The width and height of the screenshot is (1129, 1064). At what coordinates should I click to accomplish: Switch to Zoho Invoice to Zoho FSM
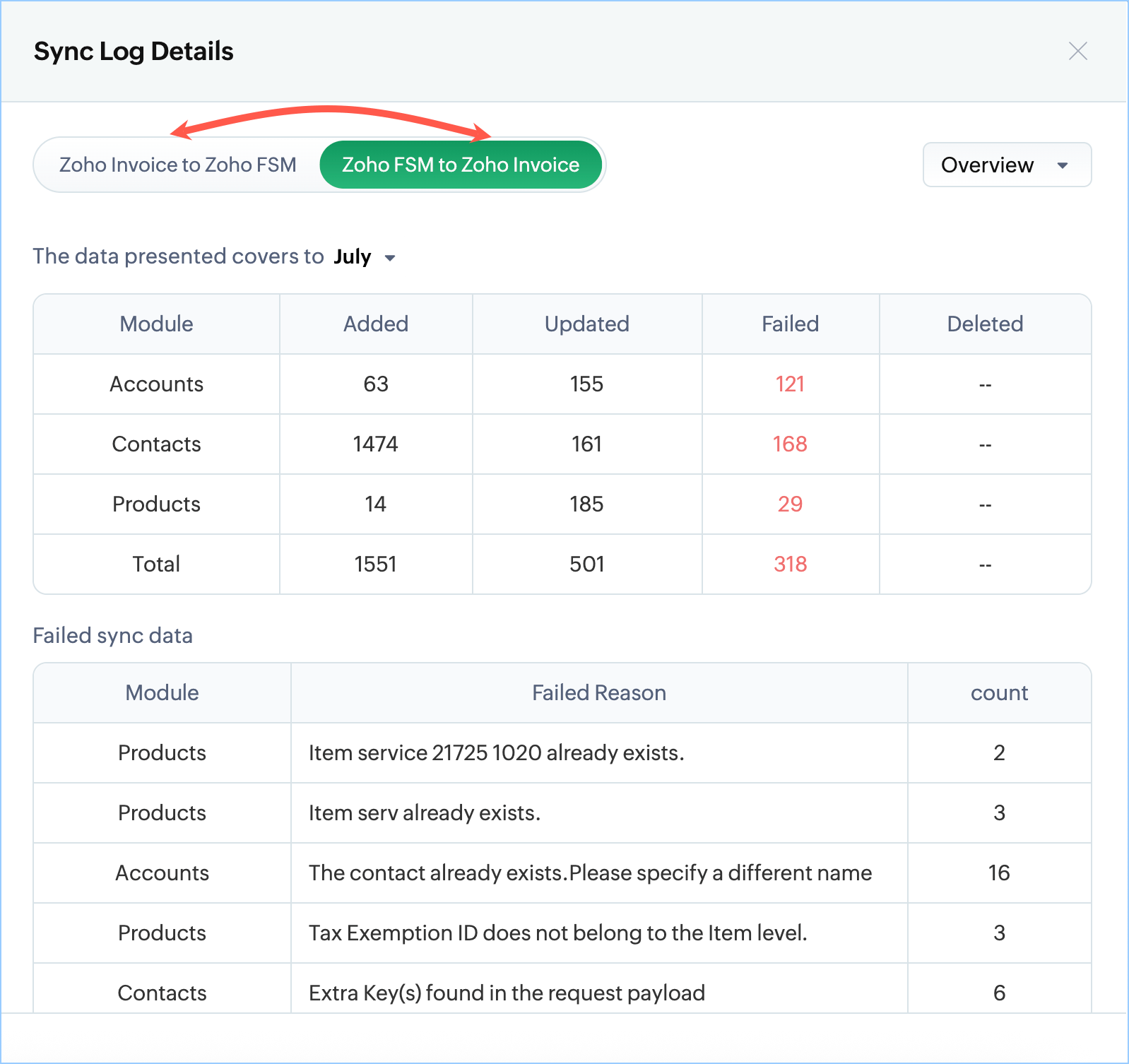[x=178, y=165]
